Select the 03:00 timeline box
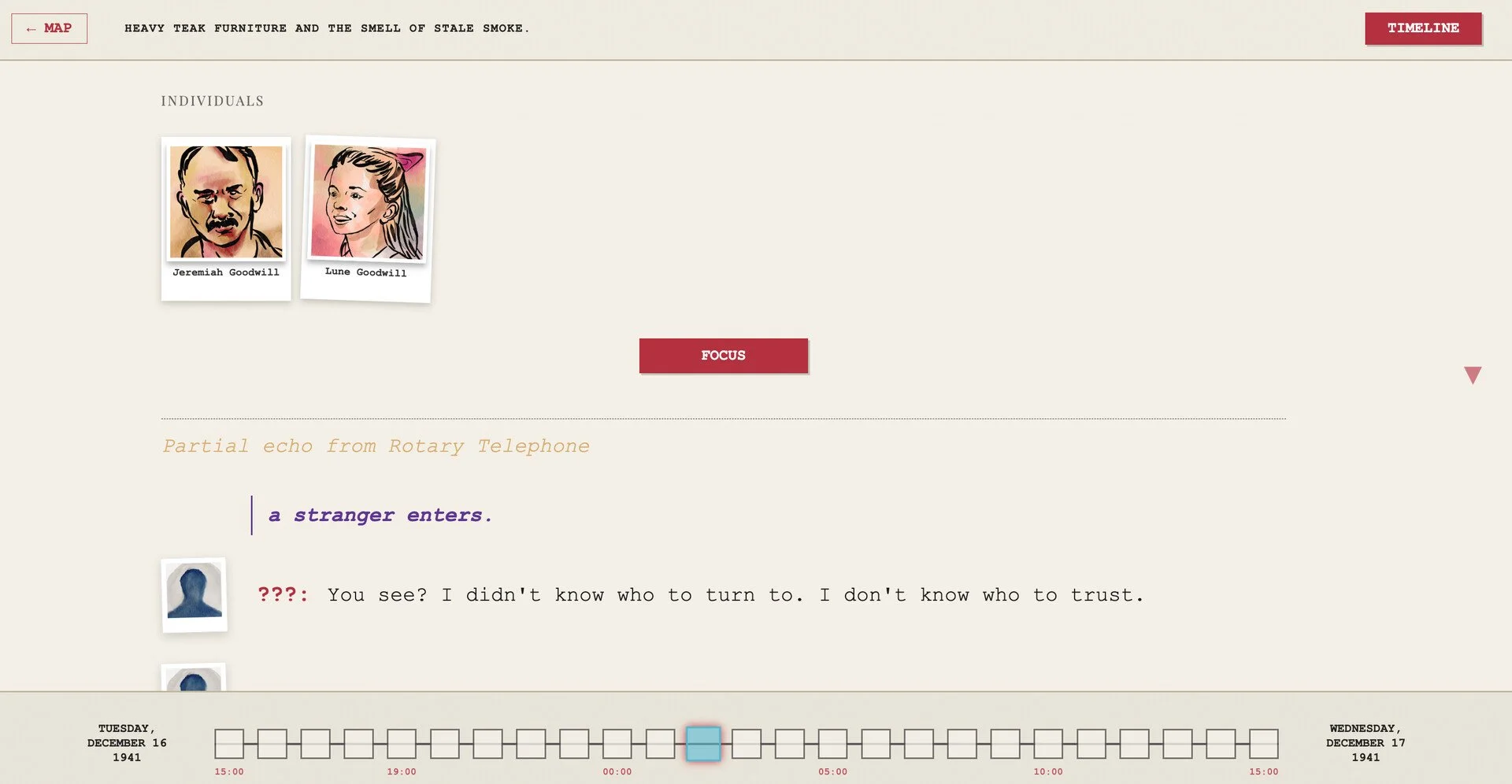Image resolution: width=1512 pixels, height=784 pixels. [747, 744]
